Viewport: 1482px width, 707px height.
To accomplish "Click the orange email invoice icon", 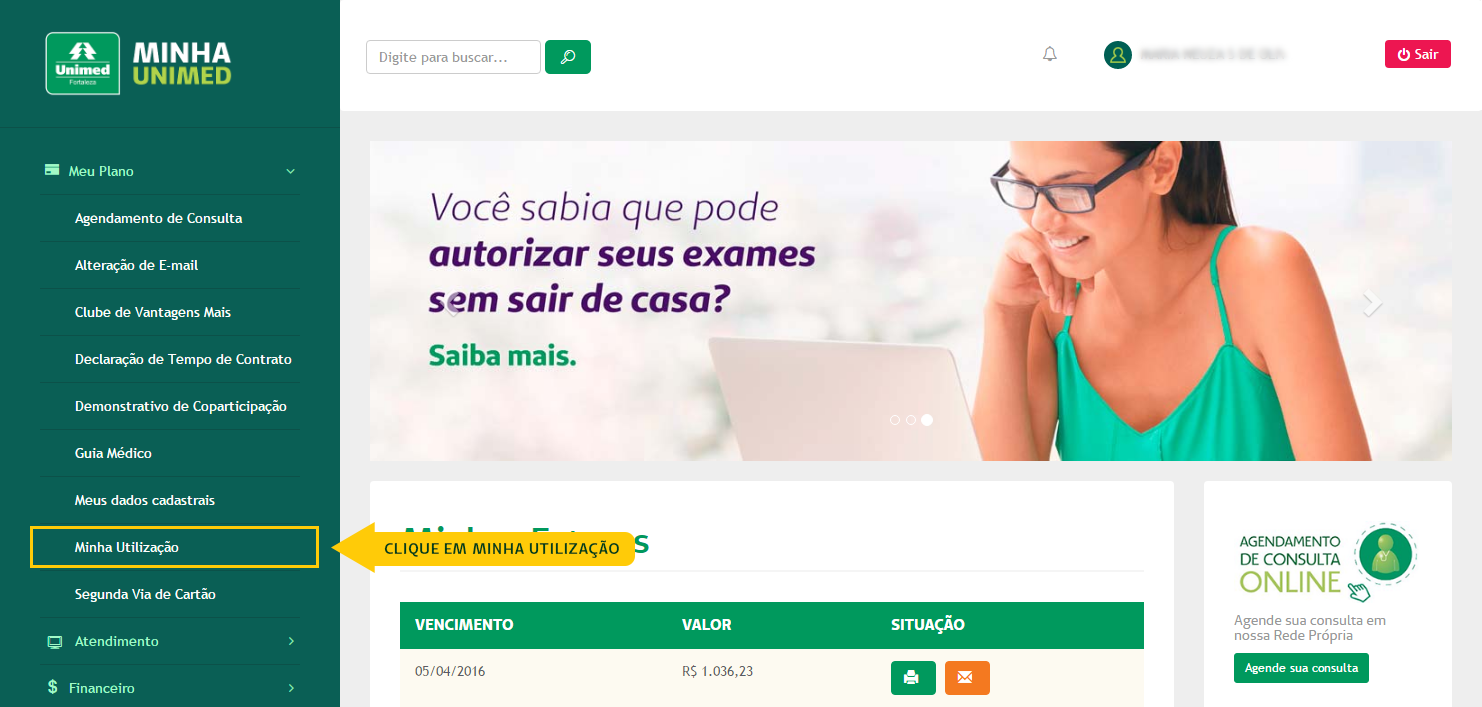I will [967, 678].
